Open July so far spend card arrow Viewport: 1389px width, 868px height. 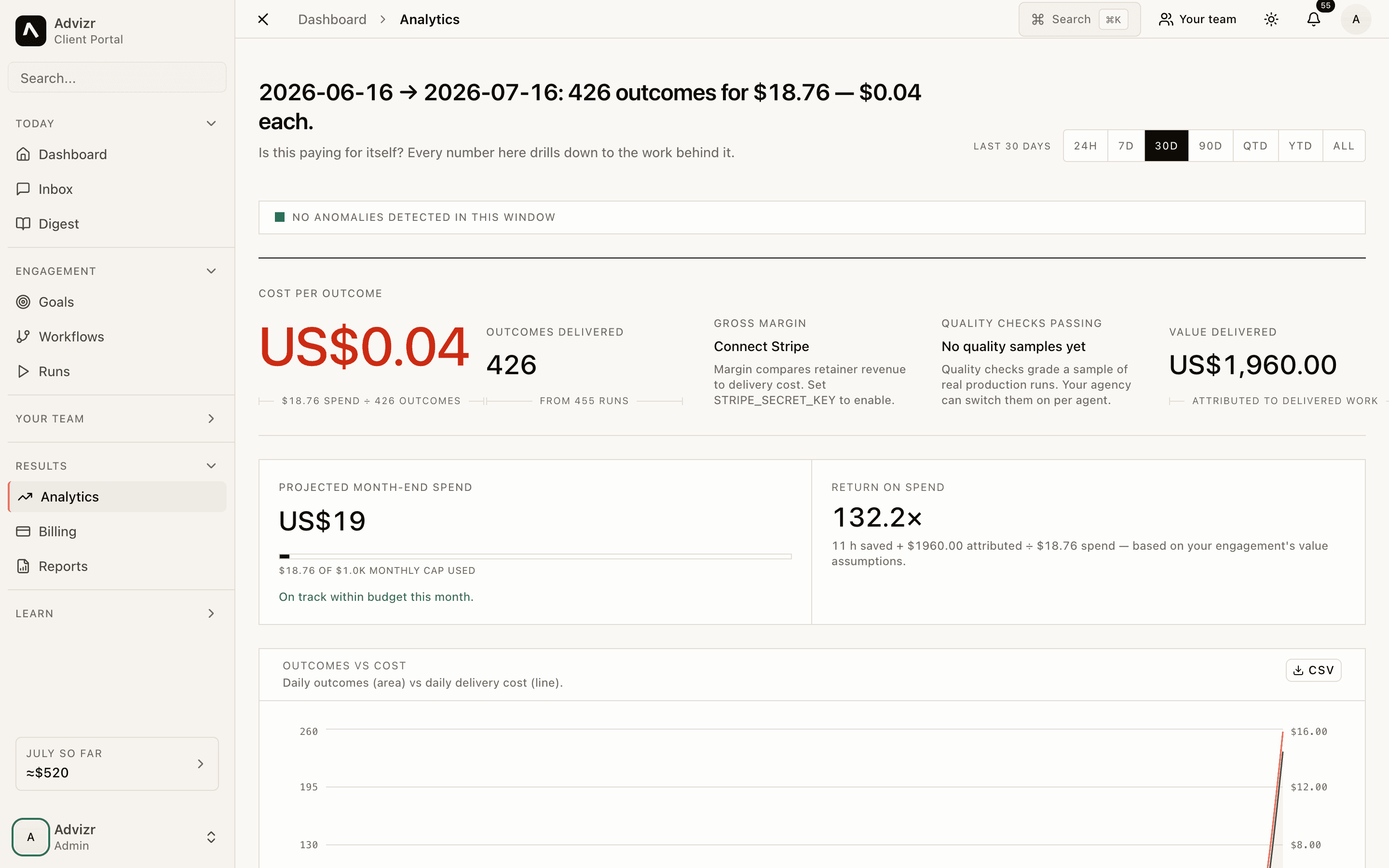tap(200, 763)
